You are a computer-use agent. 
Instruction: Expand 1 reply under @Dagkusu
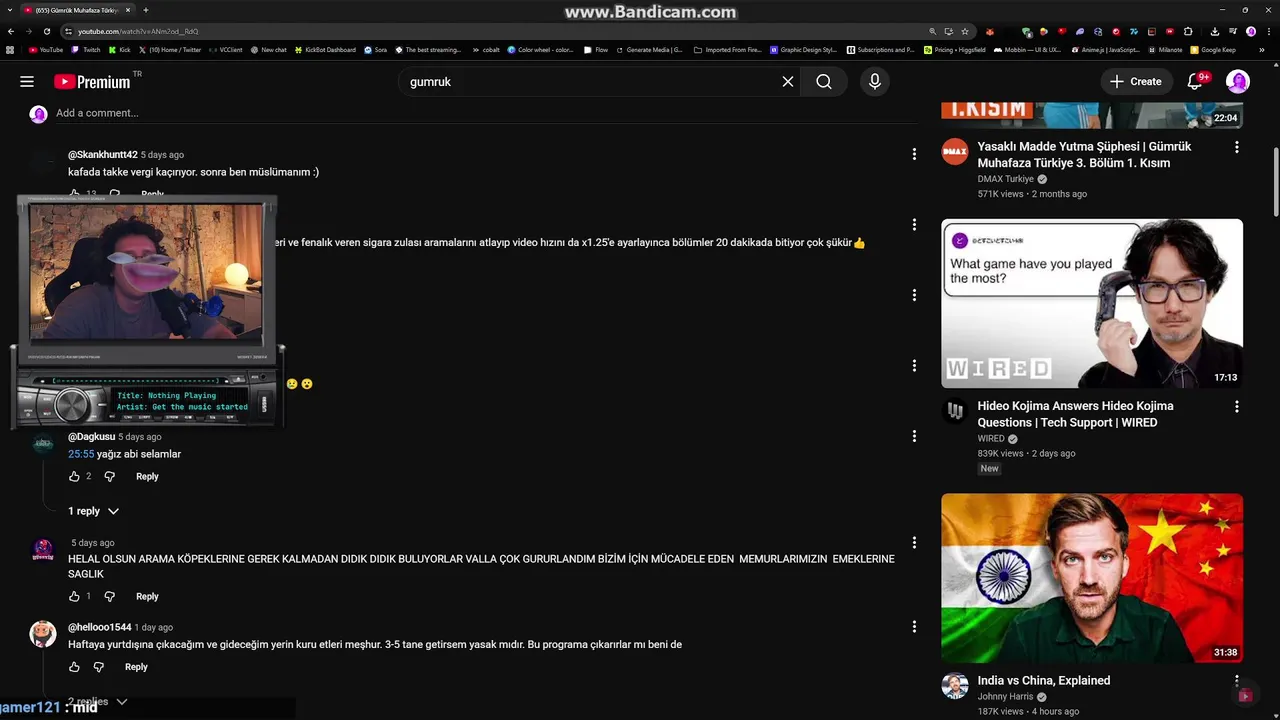click(94, 511)
